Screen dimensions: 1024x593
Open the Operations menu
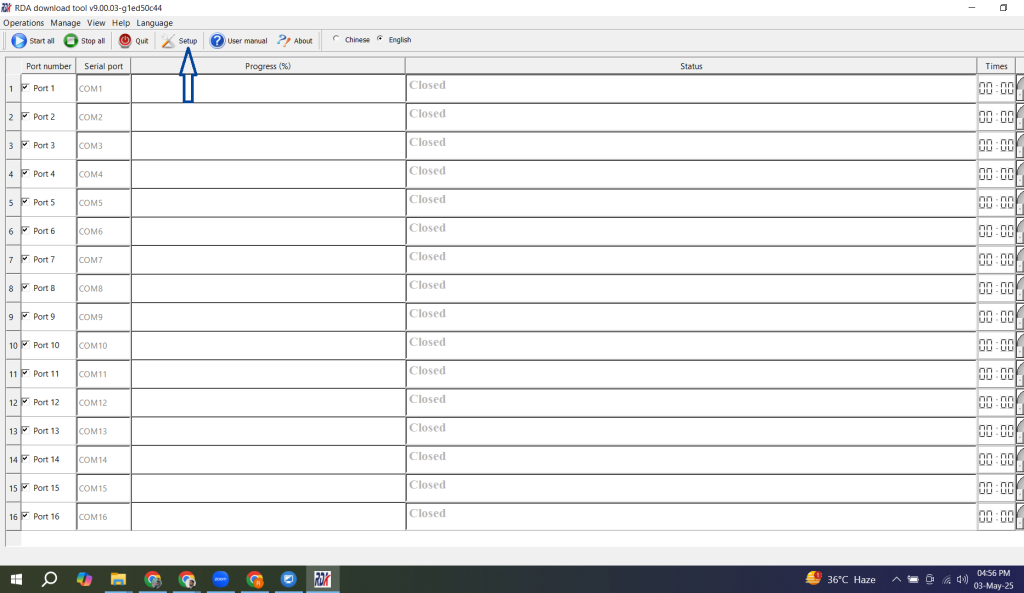24,23
